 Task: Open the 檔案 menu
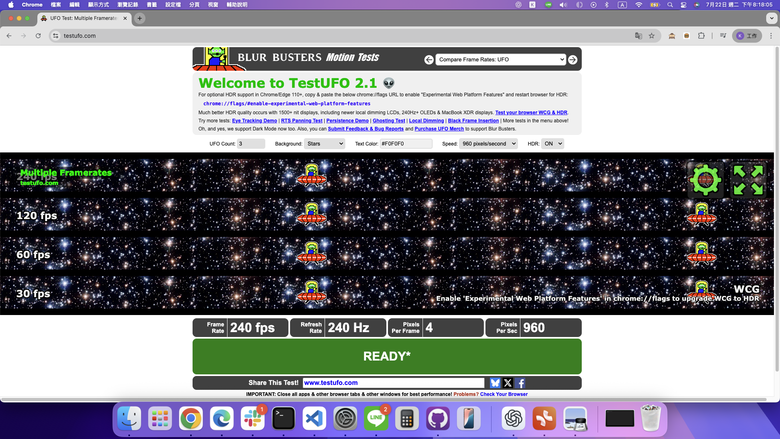tap(56, 4)
